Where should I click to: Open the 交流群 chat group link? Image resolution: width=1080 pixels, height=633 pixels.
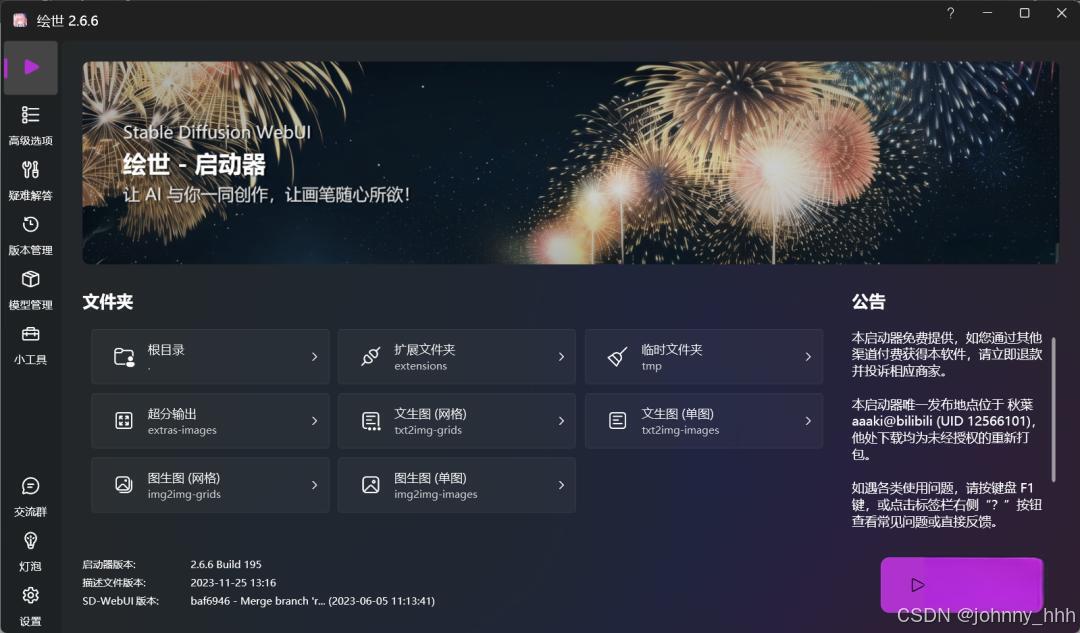[30, 497]
